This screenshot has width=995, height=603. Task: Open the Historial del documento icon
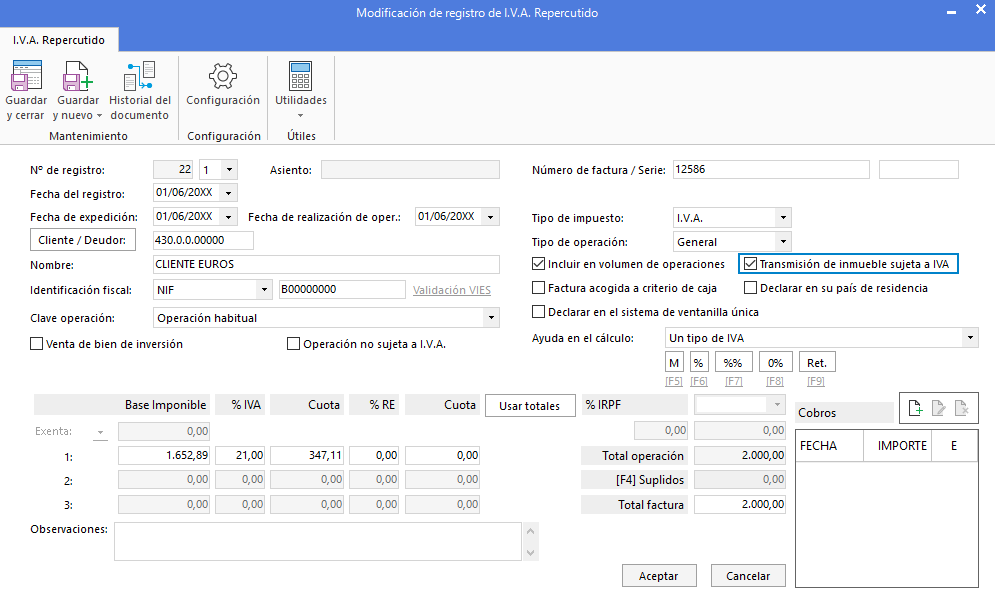pyautogui.click(x=140, y=75)
